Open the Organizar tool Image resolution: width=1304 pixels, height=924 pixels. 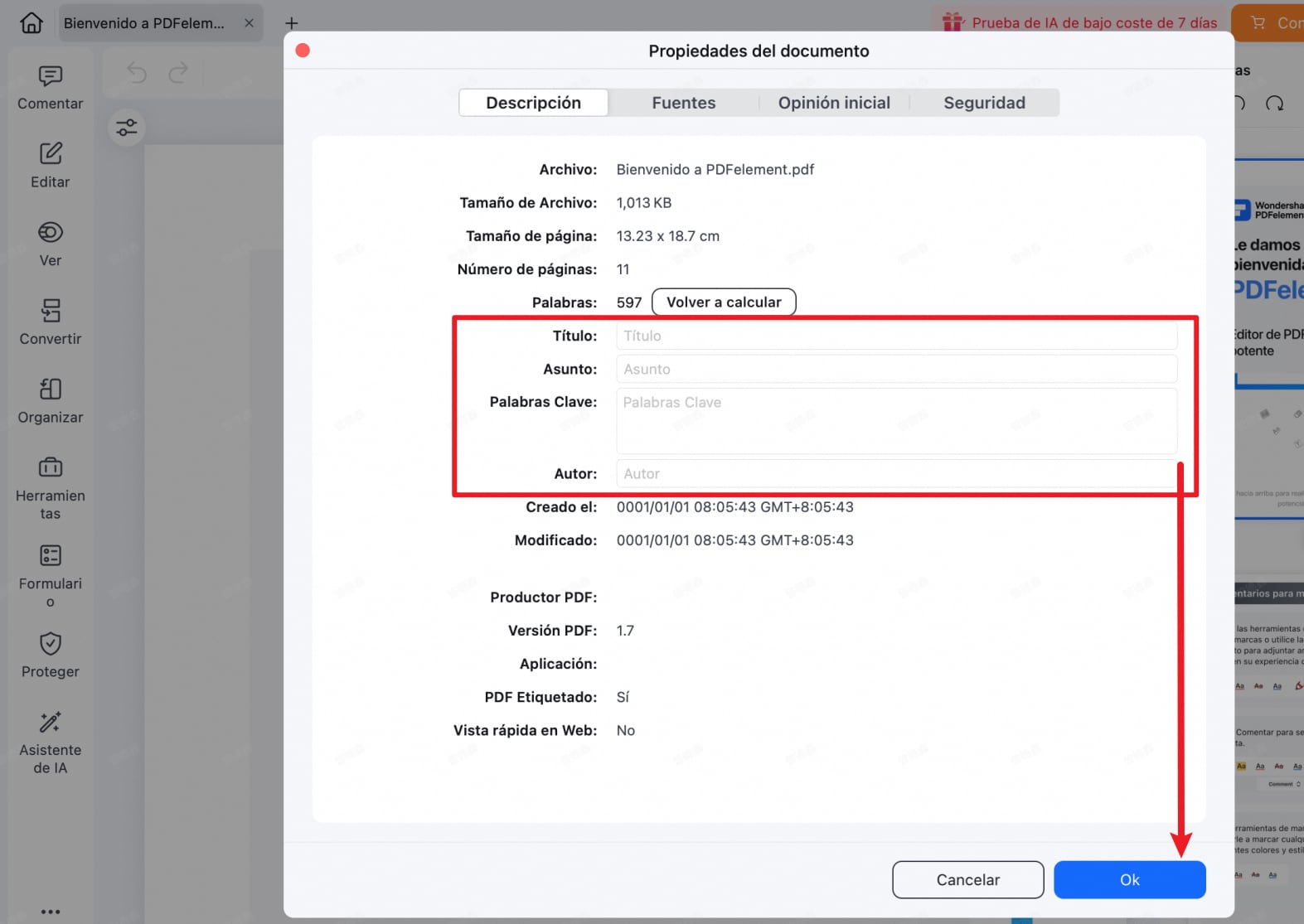click(50, 401)
